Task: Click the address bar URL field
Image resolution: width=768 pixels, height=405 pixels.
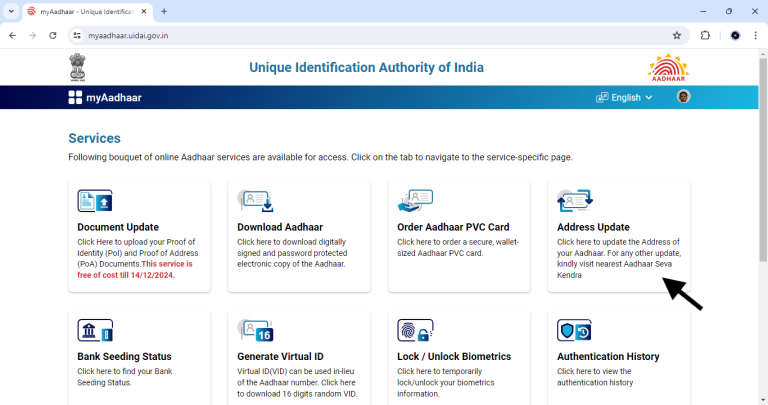Action: pos(377,35)
